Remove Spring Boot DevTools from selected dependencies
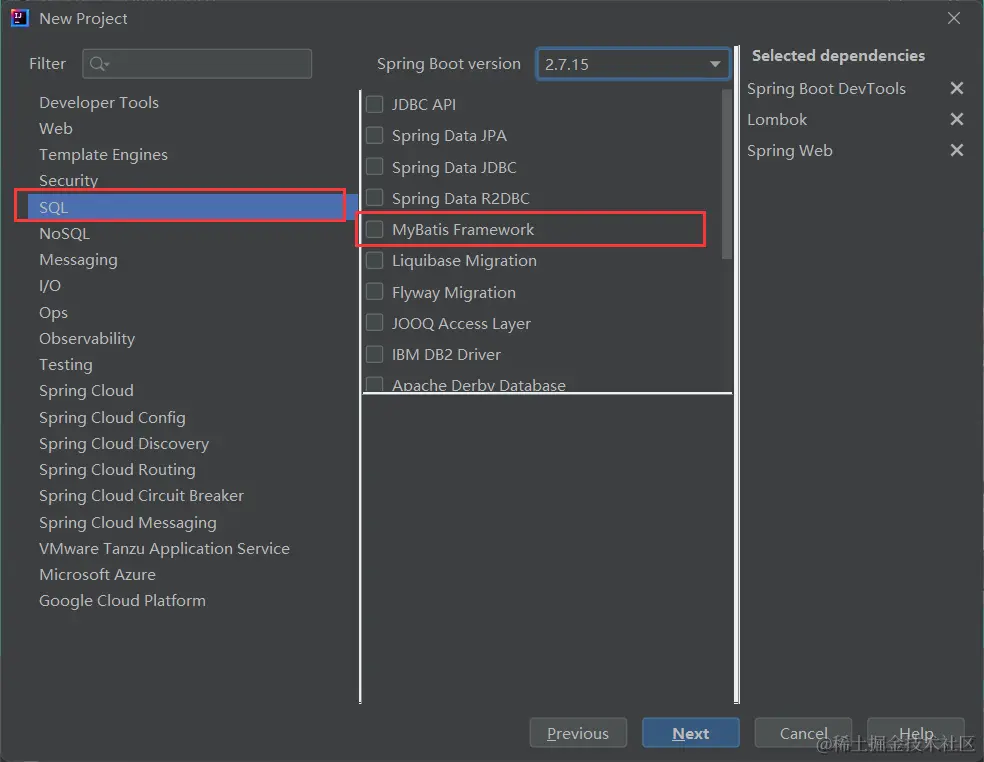The height and width of the screenshot is (762, 984). [x=957, y=89]
